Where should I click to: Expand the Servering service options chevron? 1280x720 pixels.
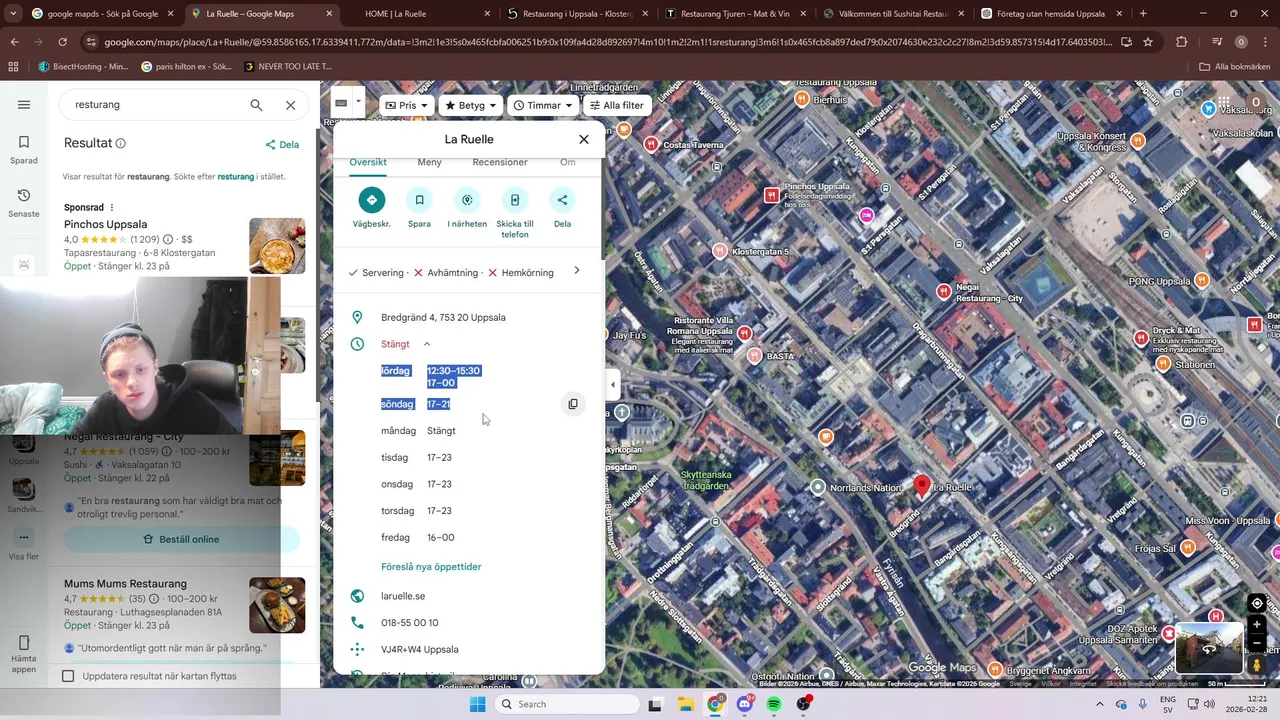click(x=577, y=271)
